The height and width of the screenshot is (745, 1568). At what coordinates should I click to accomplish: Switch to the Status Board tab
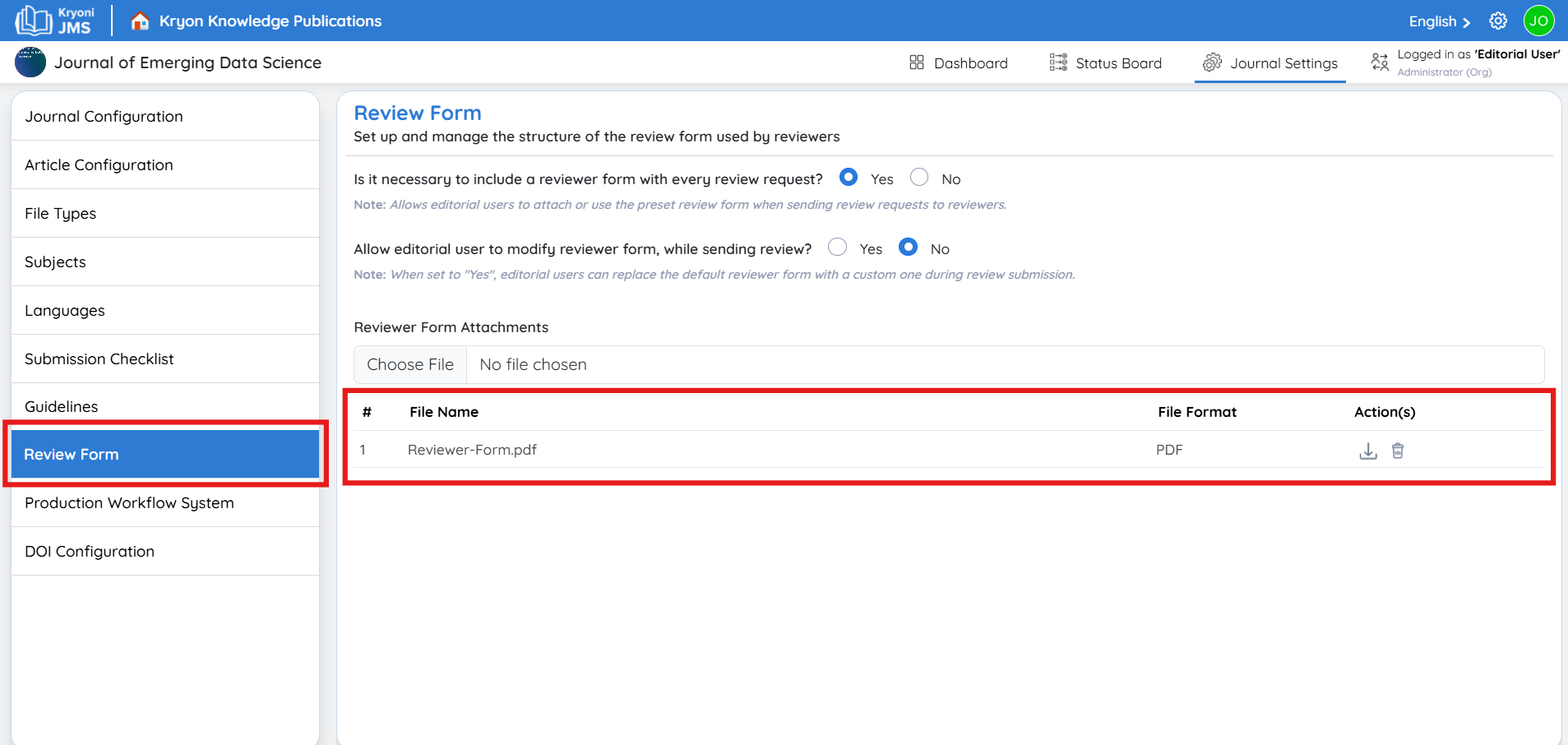click(x=1106, y=63)
